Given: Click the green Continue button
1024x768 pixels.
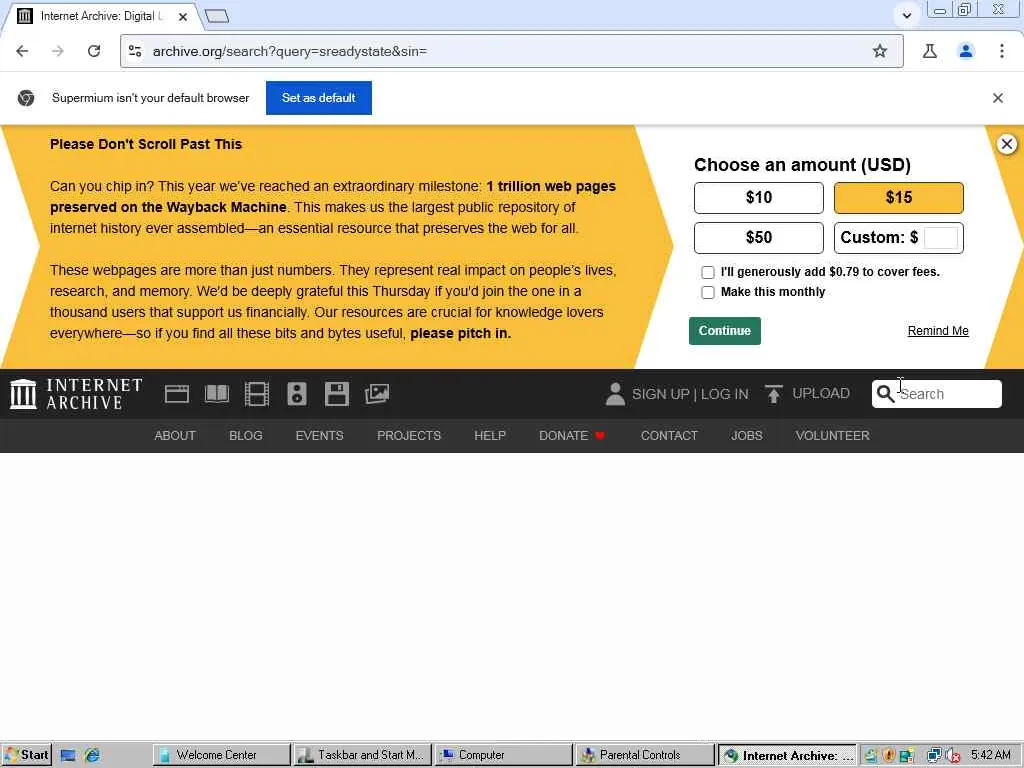Looking at the screenshot, I should (x=724, y=331).
